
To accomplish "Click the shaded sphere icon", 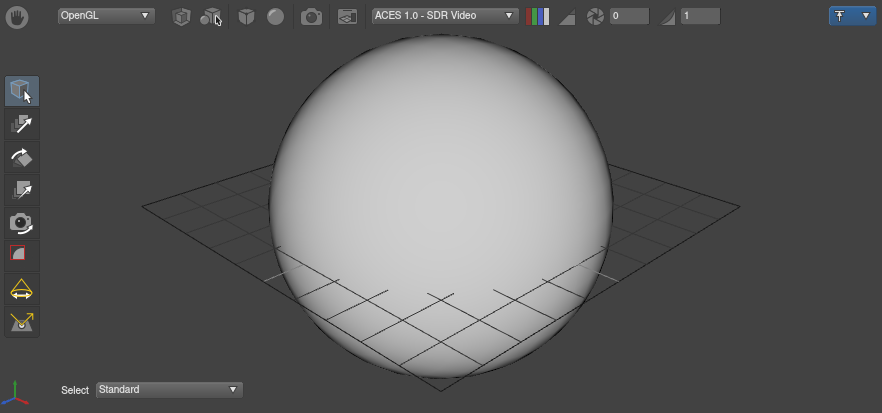I will point(276,16).
